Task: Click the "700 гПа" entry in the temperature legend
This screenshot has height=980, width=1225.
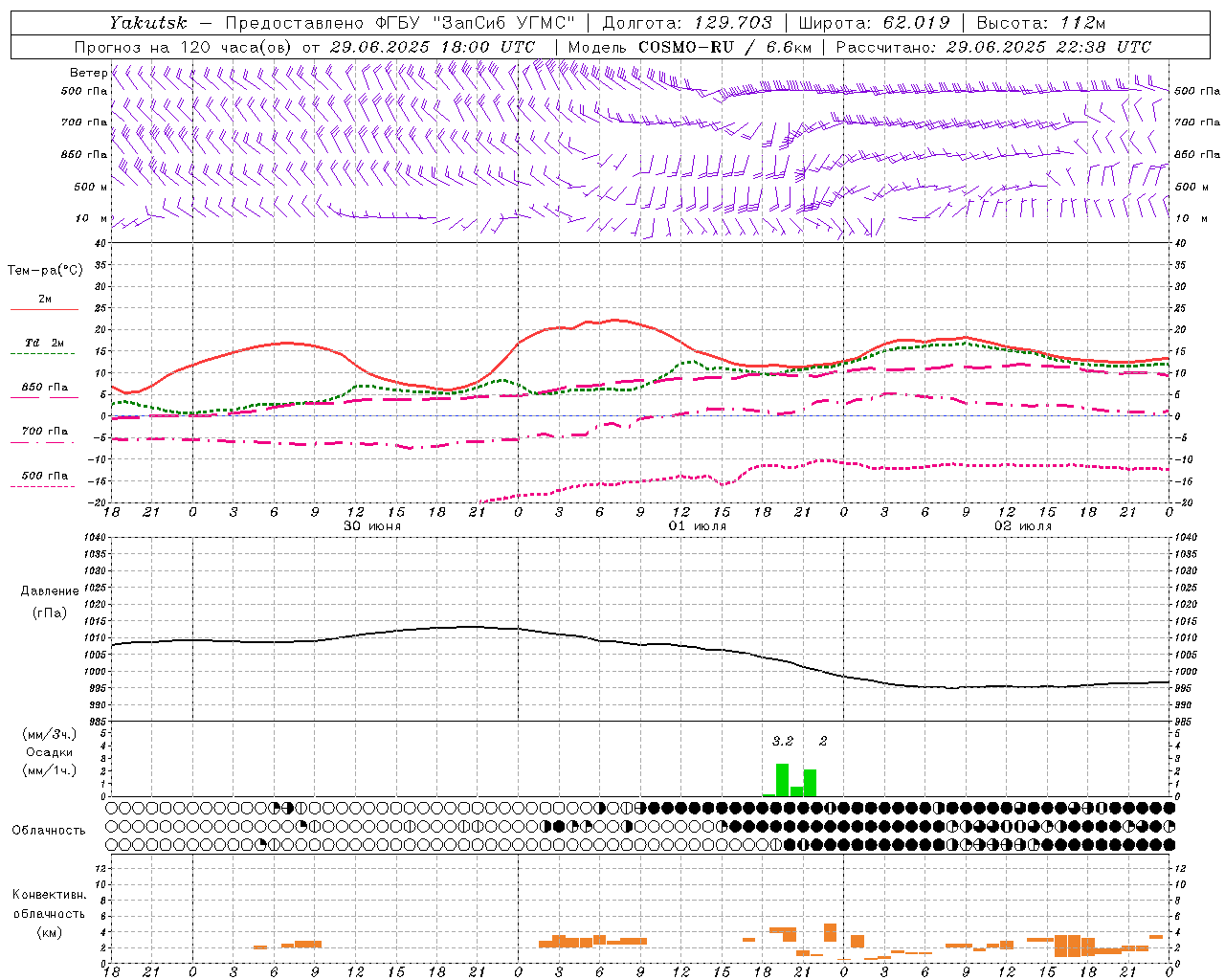Action: [x=45, y=431]
